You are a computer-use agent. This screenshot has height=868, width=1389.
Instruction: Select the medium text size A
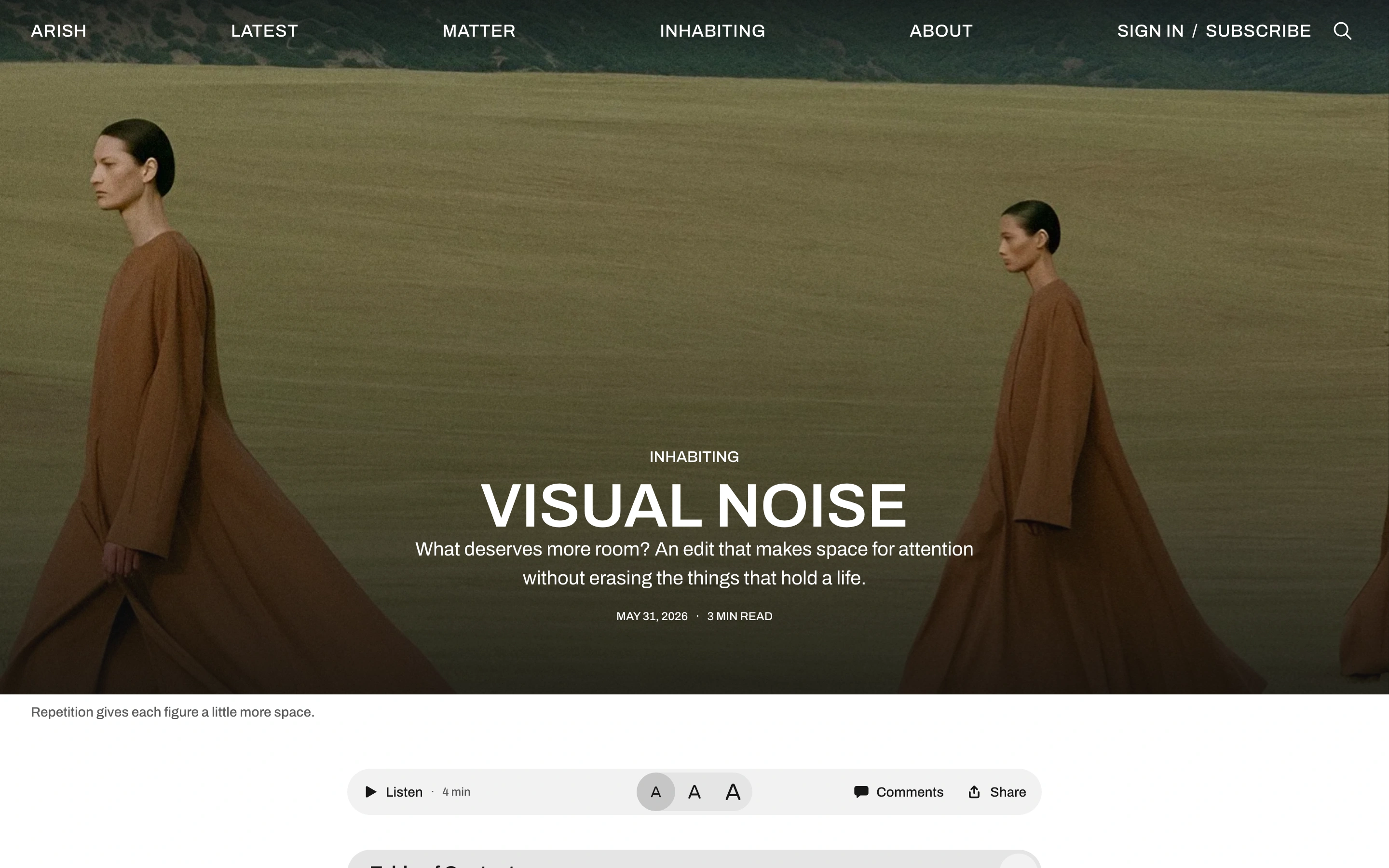(x=694, y=792)
